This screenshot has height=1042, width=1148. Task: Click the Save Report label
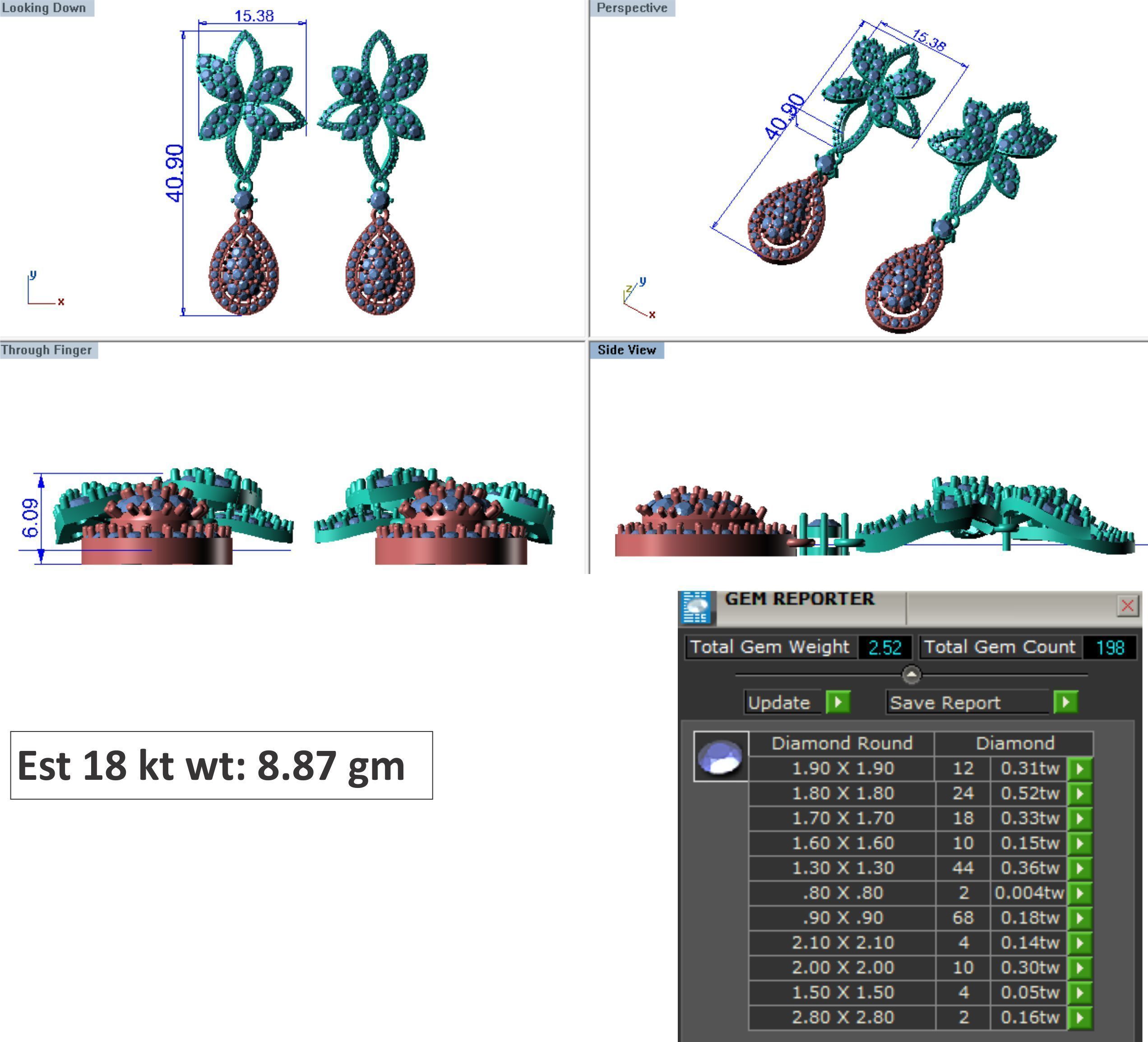point(968,702)
